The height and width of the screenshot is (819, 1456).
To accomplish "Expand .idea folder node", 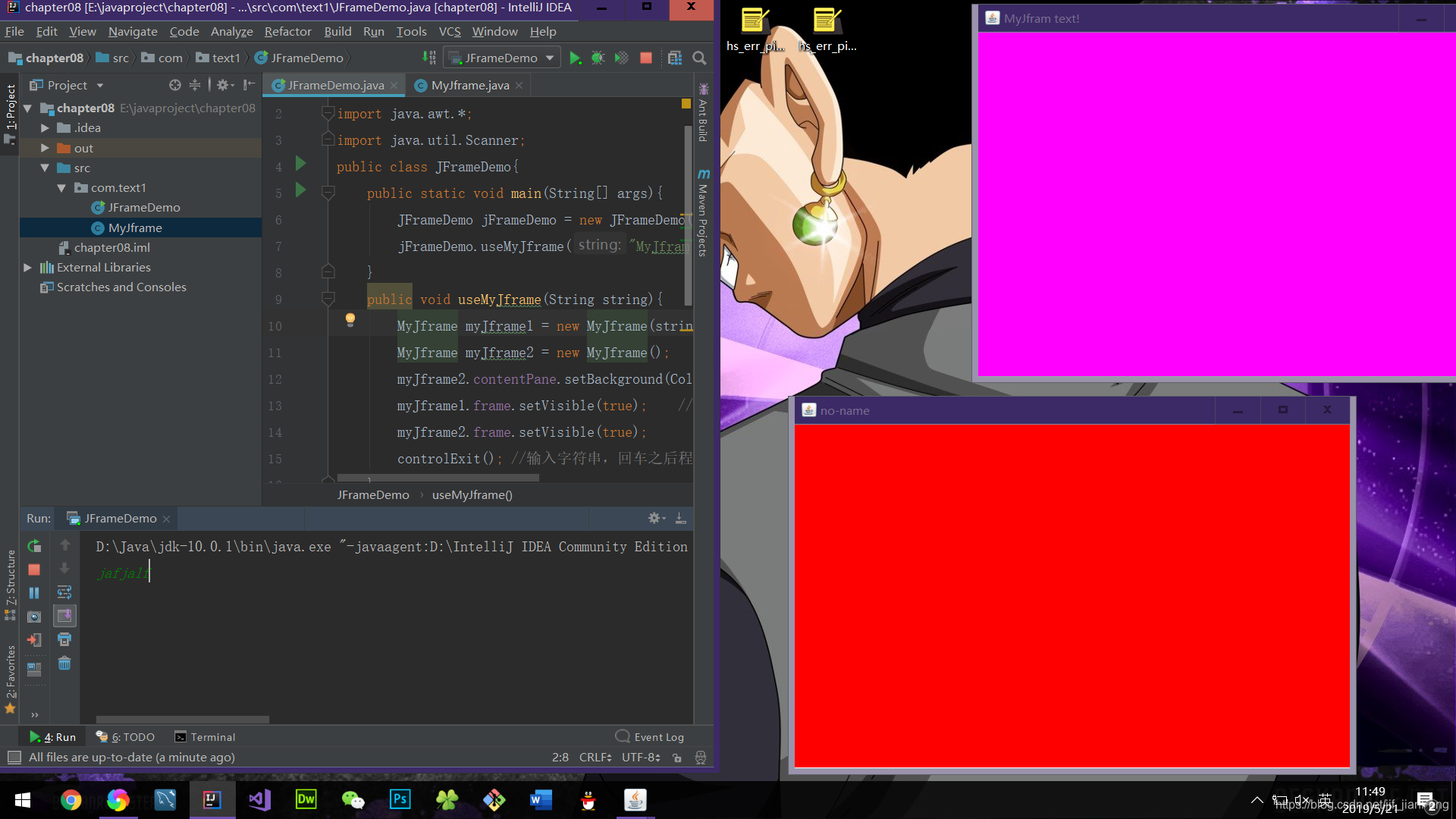I will (45, 128).
